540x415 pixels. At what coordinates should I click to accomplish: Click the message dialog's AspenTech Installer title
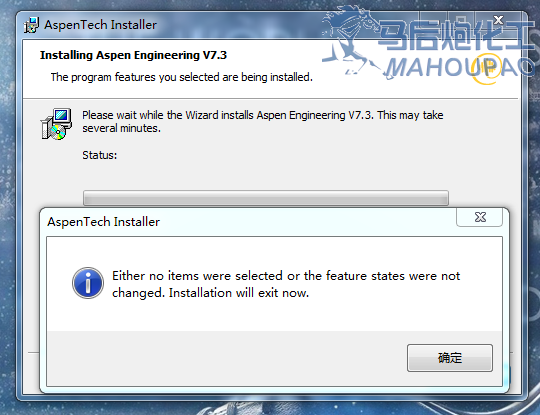[103, 222]
